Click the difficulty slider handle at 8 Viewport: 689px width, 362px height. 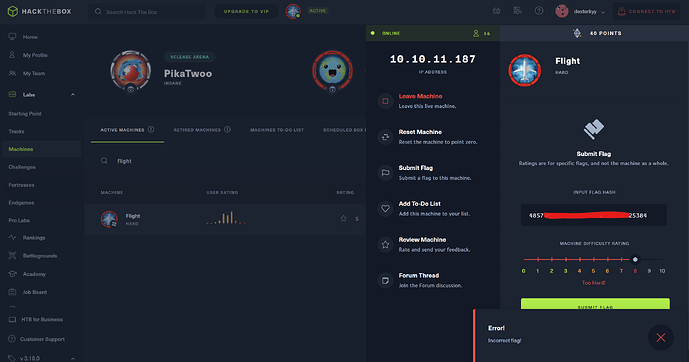635,260
